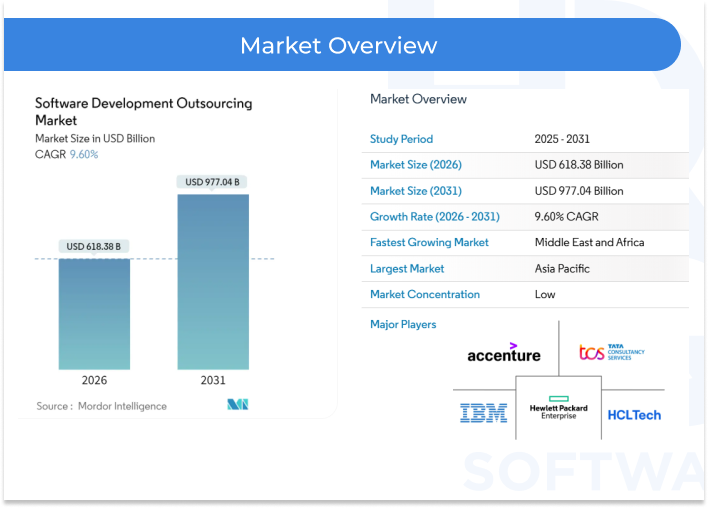Click the TCS Tata Consultancy Services logo

(612, 352)
